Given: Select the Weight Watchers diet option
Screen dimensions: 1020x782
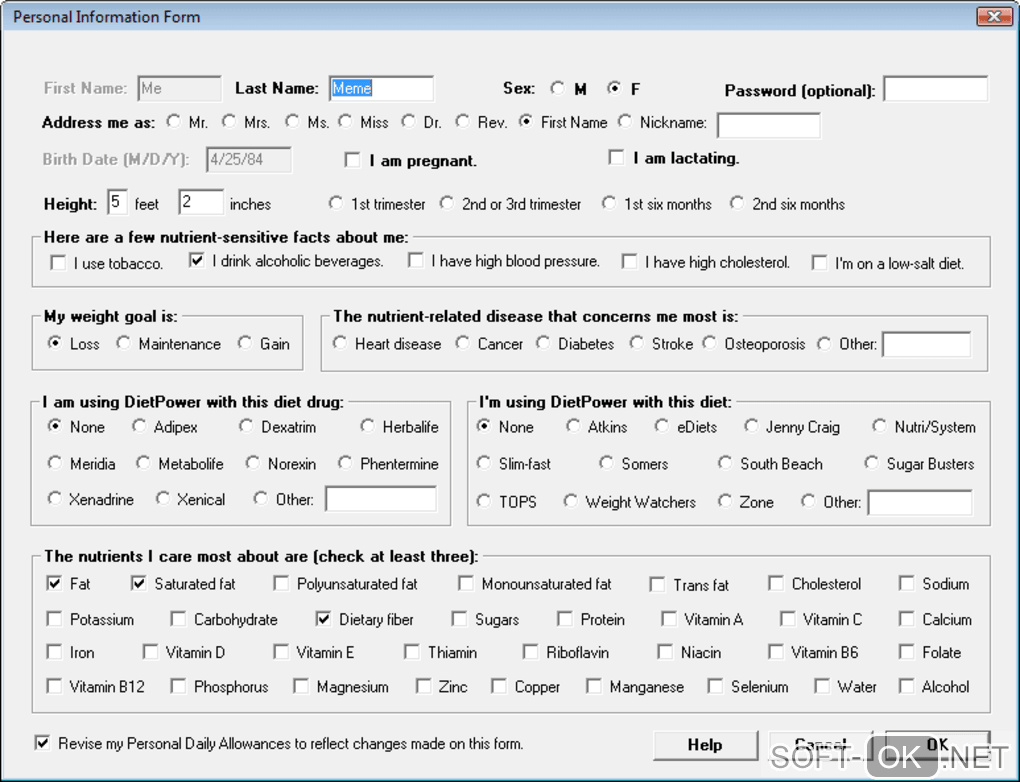Looking at the screenshot, I should [x=570, y=501].
